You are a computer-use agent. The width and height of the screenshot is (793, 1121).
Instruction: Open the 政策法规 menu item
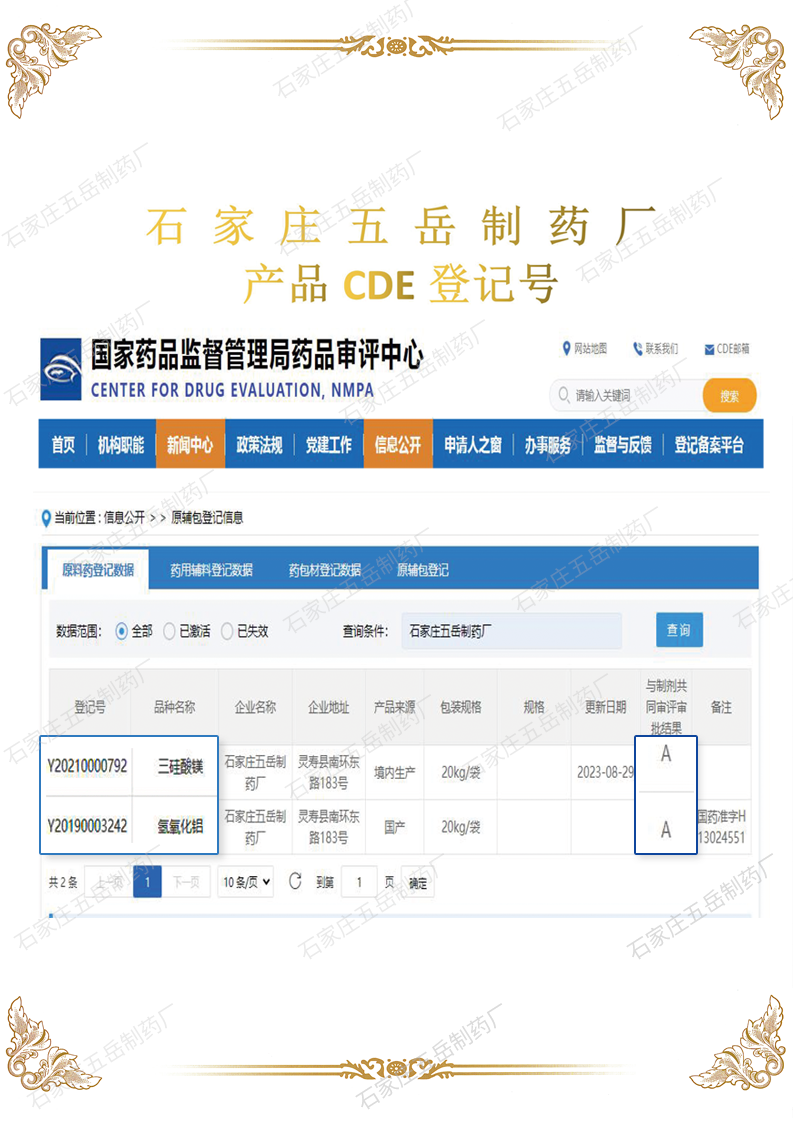260,445
